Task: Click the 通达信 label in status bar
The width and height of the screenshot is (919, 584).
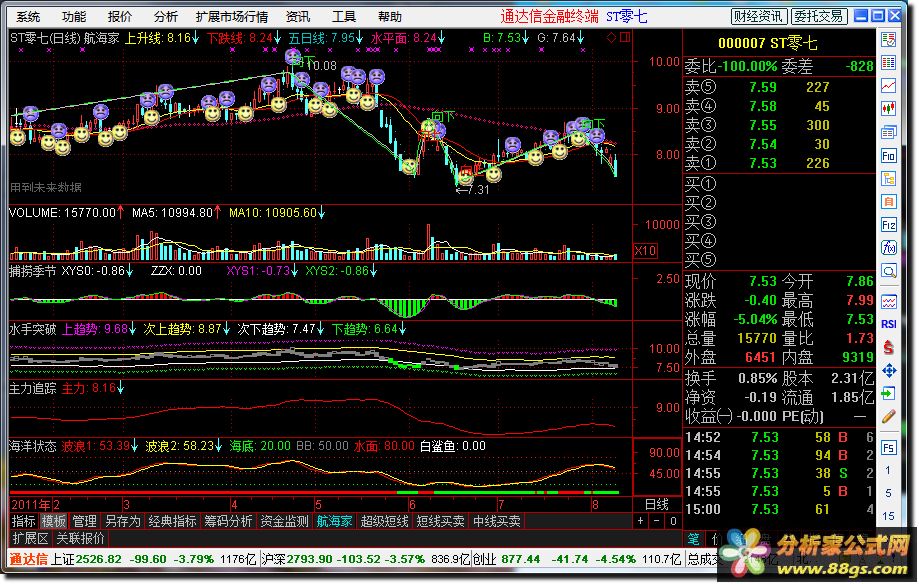Action: pos(29,559)
